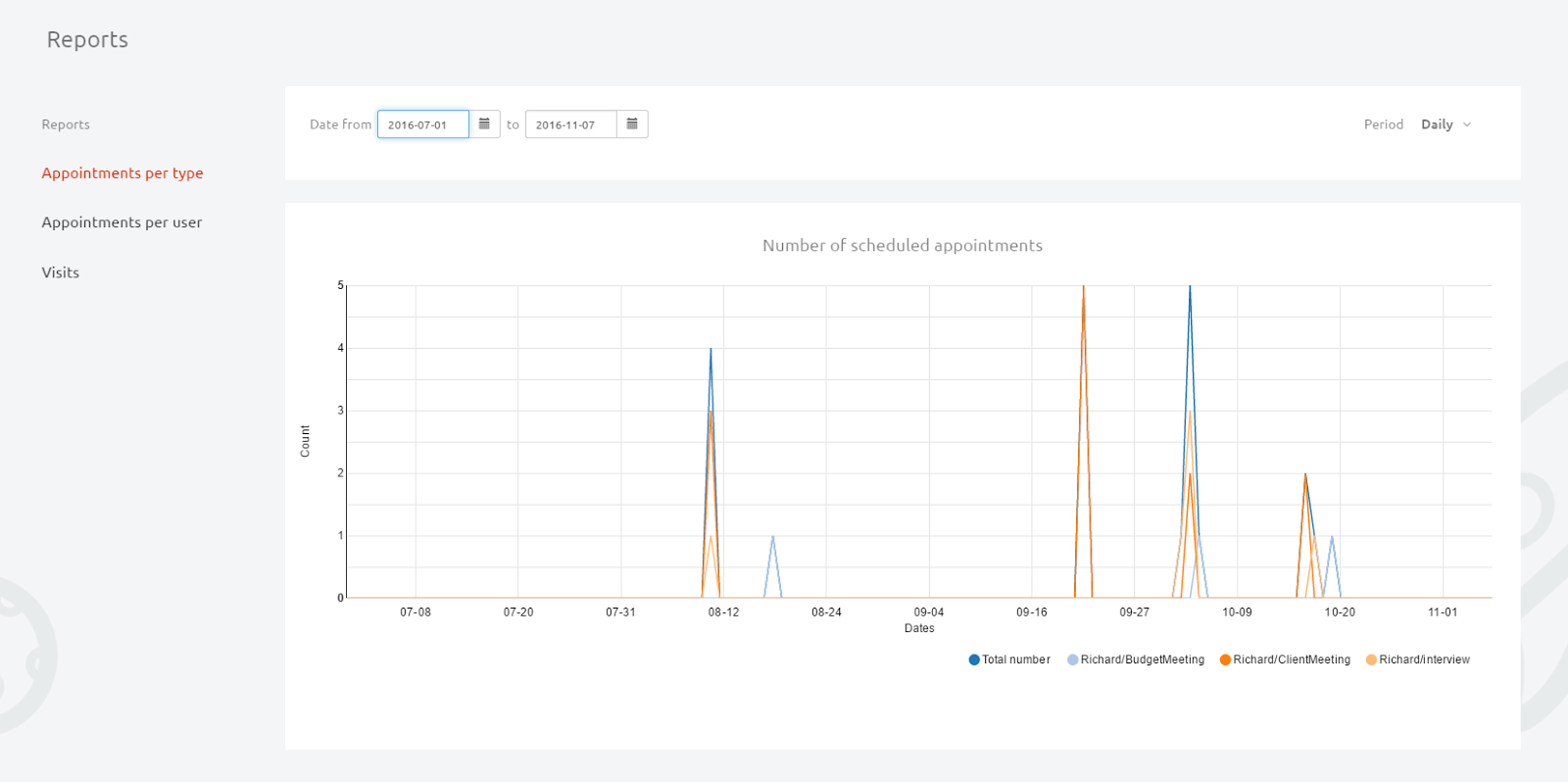This screenshot has width=1568, height=782.
Task: Open the end date calendar picker
Action: pyautogui.click(x=632, y=124)
